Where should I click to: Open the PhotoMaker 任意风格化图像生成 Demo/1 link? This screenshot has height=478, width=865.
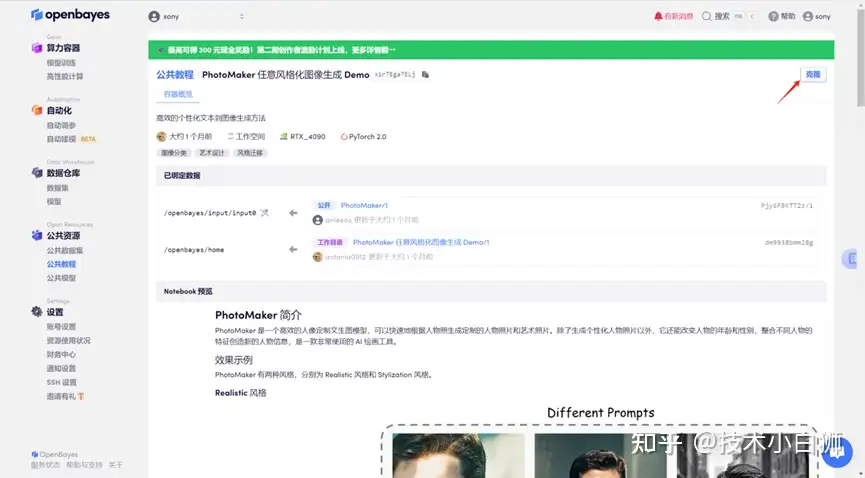tap(421, 242)
